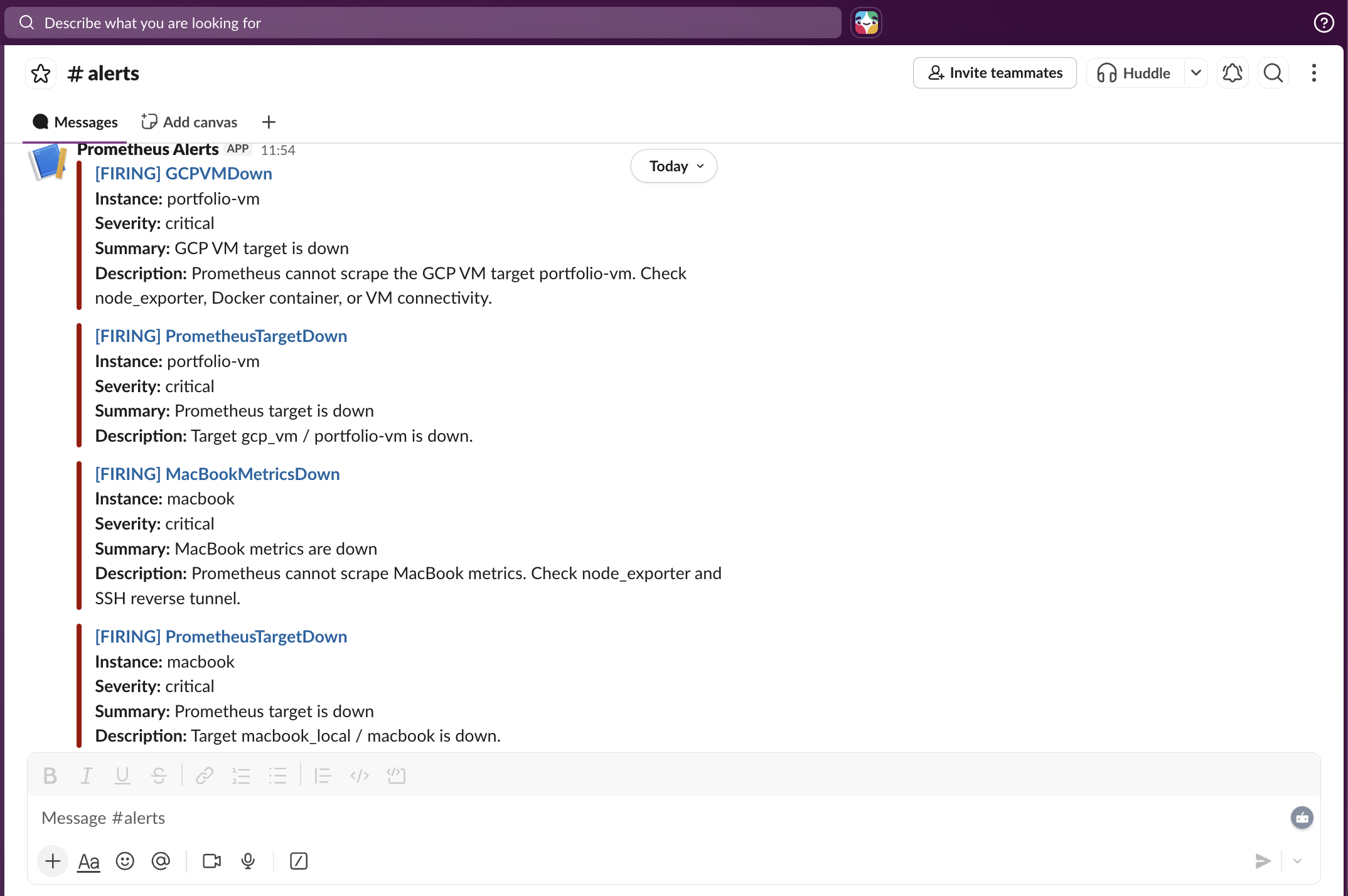This screenshot has height=896, width=1348.
Task: Invite teammates to the channel
Action: [x=995, y=73]
